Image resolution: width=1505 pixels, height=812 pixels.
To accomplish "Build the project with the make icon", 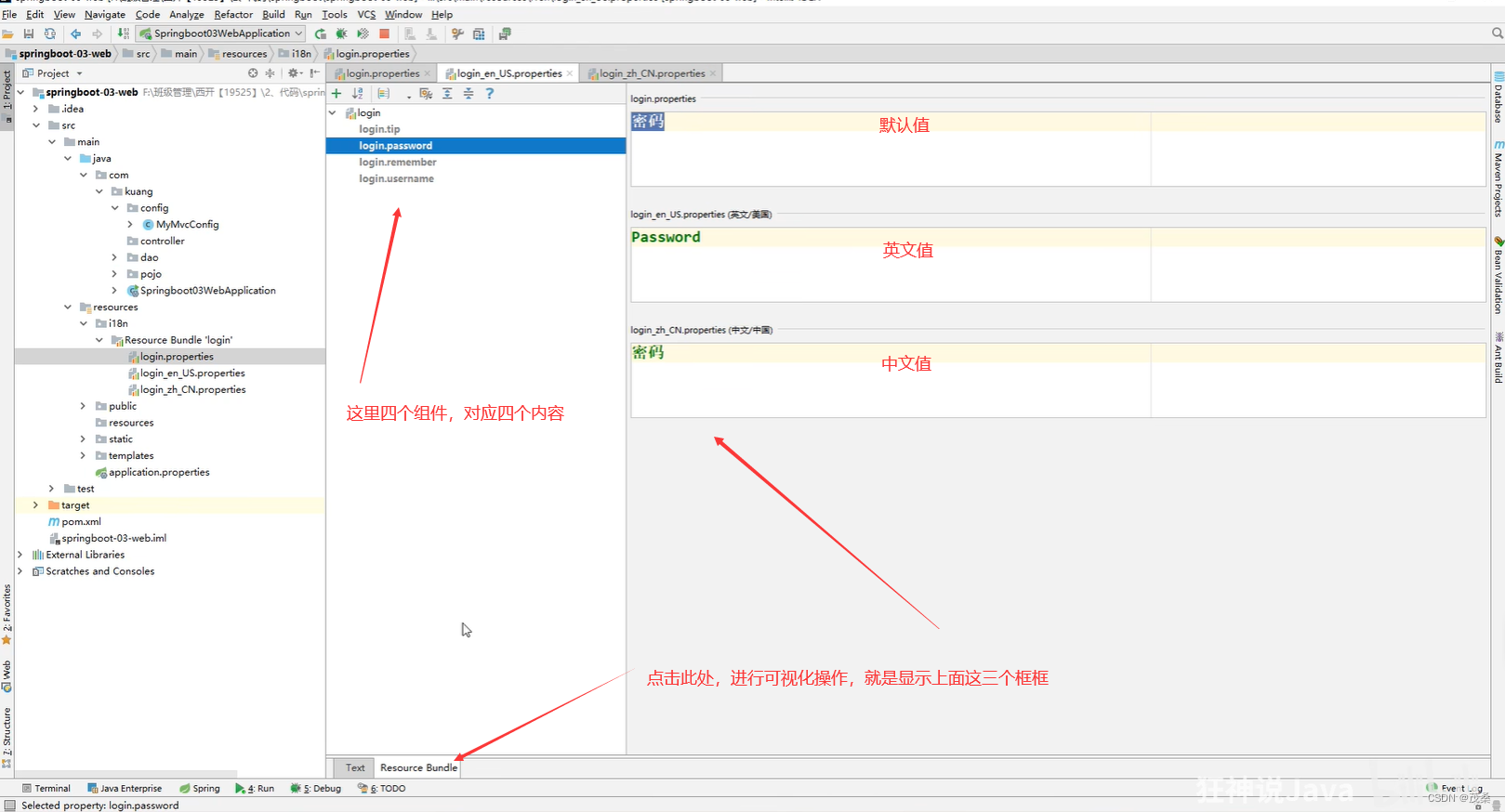I will tap(124, 33).
